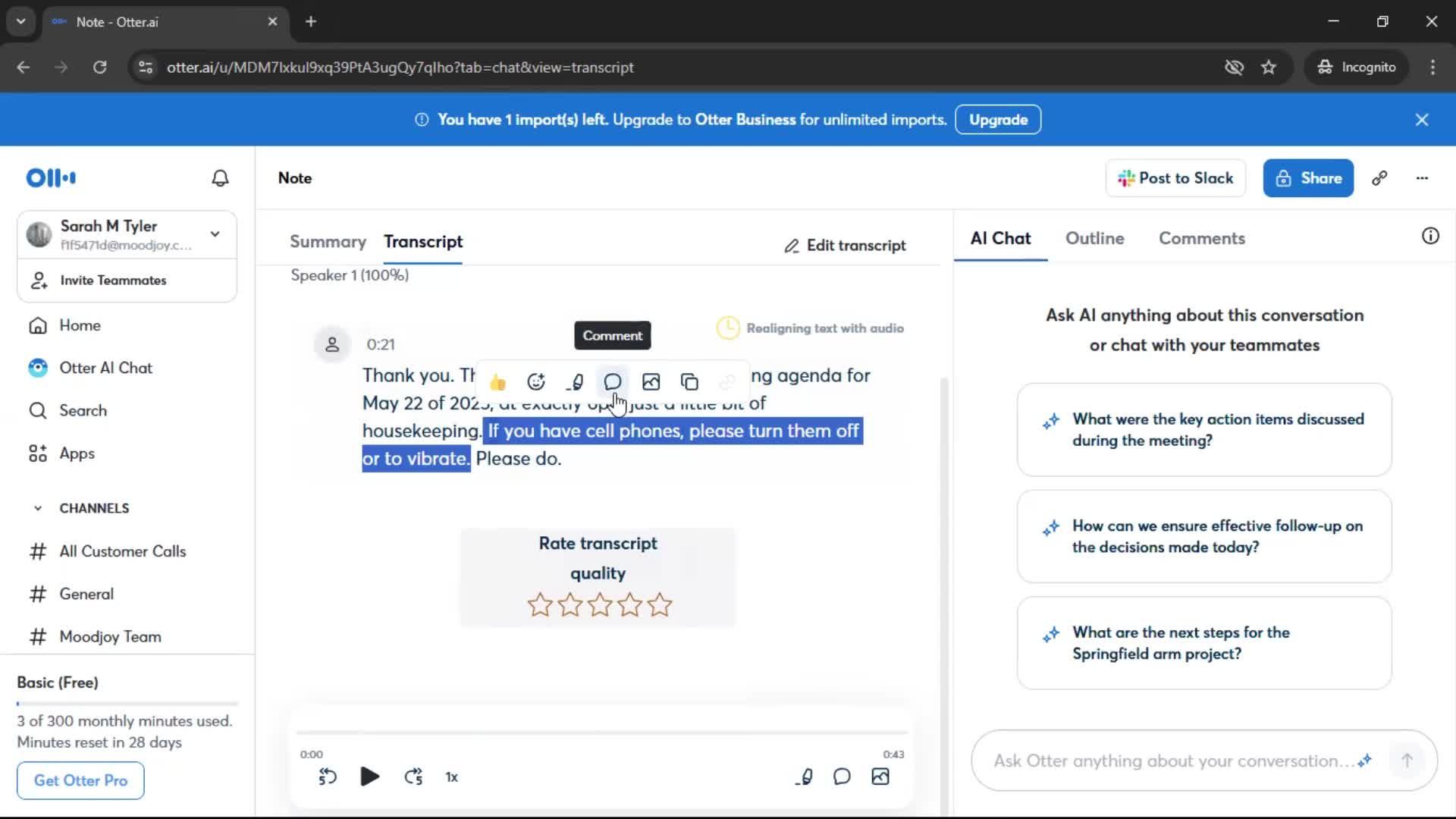The image size is (1456, 819).
Task: Click highlight icon in player bar
Action: pos(805,777)
